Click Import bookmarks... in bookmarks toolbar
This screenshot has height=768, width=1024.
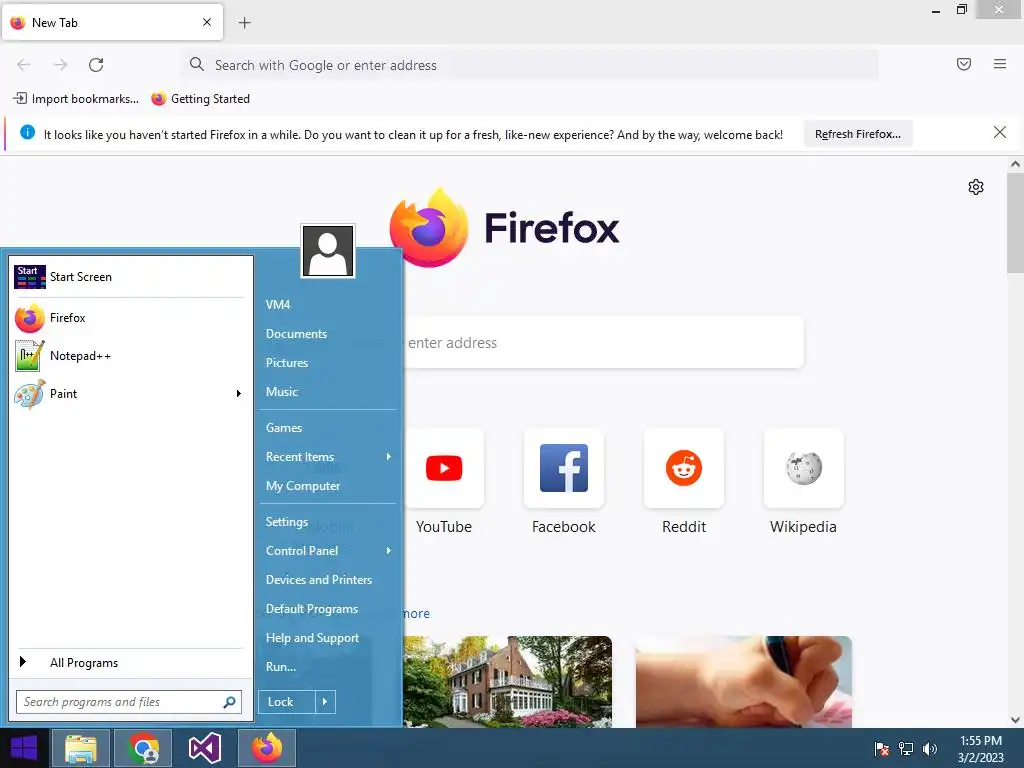[76, 99]
